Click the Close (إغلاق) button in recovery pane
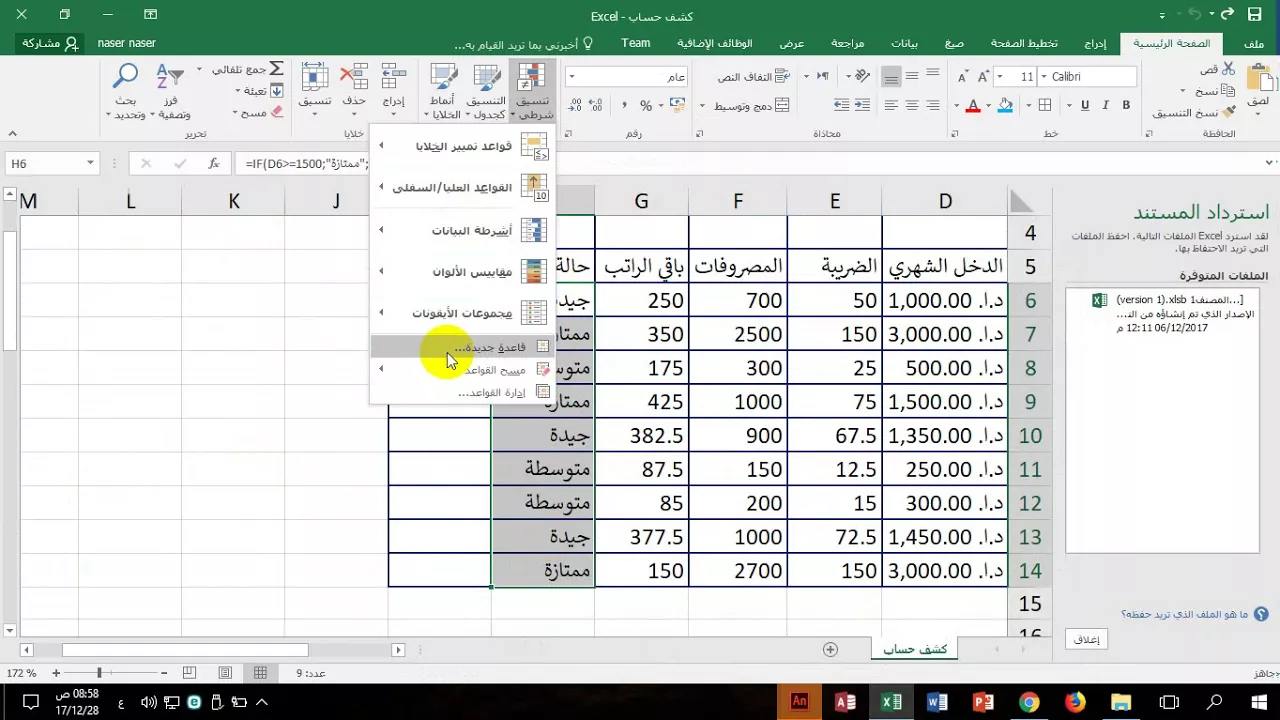The width and height of the screenshot is (1280, 720). coord(1087,639)
